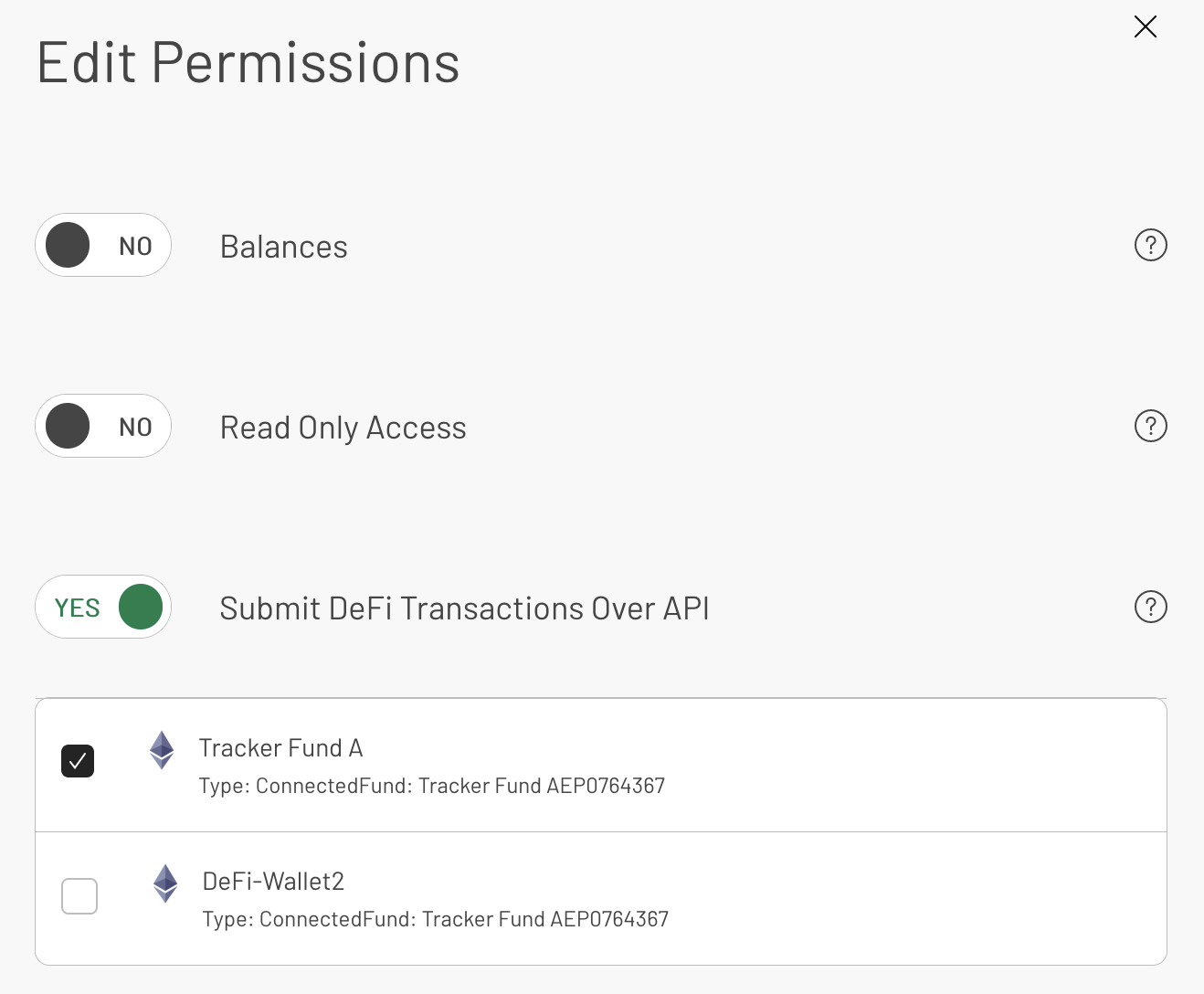Enable the Balances permission toggle
The height and width of the screenshot is (994, 1204).
coord(103,245)
